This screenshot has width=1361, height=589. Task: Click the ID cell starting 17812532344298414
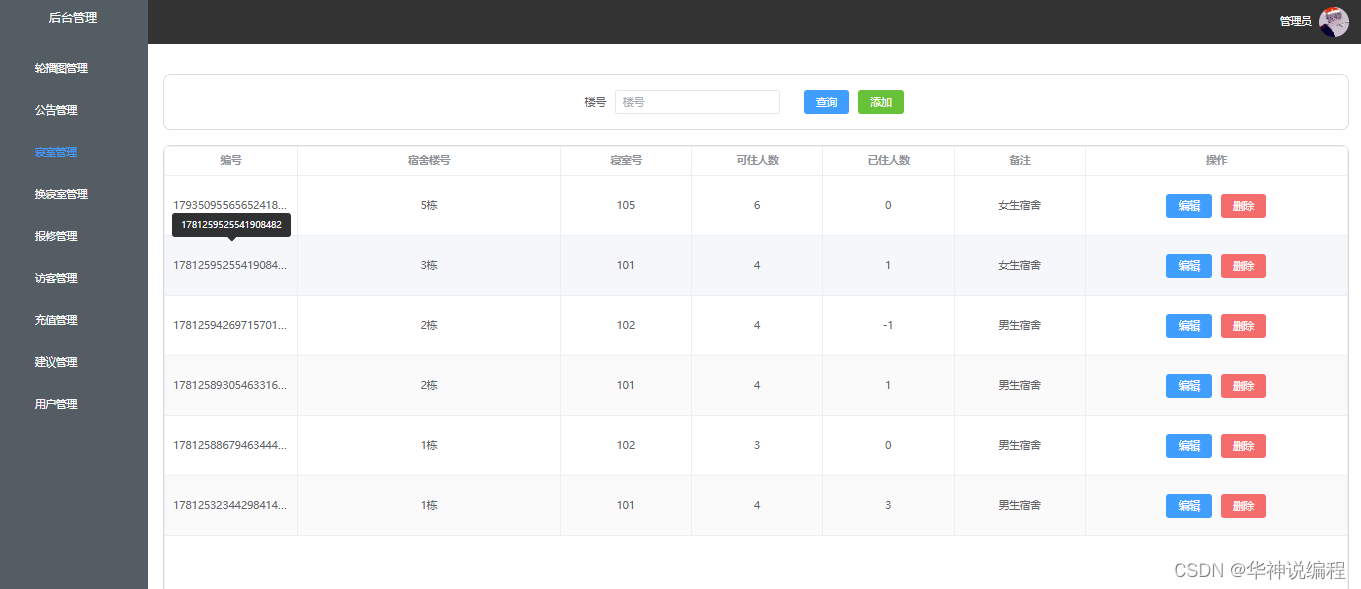pyautogui.click(x=230, y=505)
